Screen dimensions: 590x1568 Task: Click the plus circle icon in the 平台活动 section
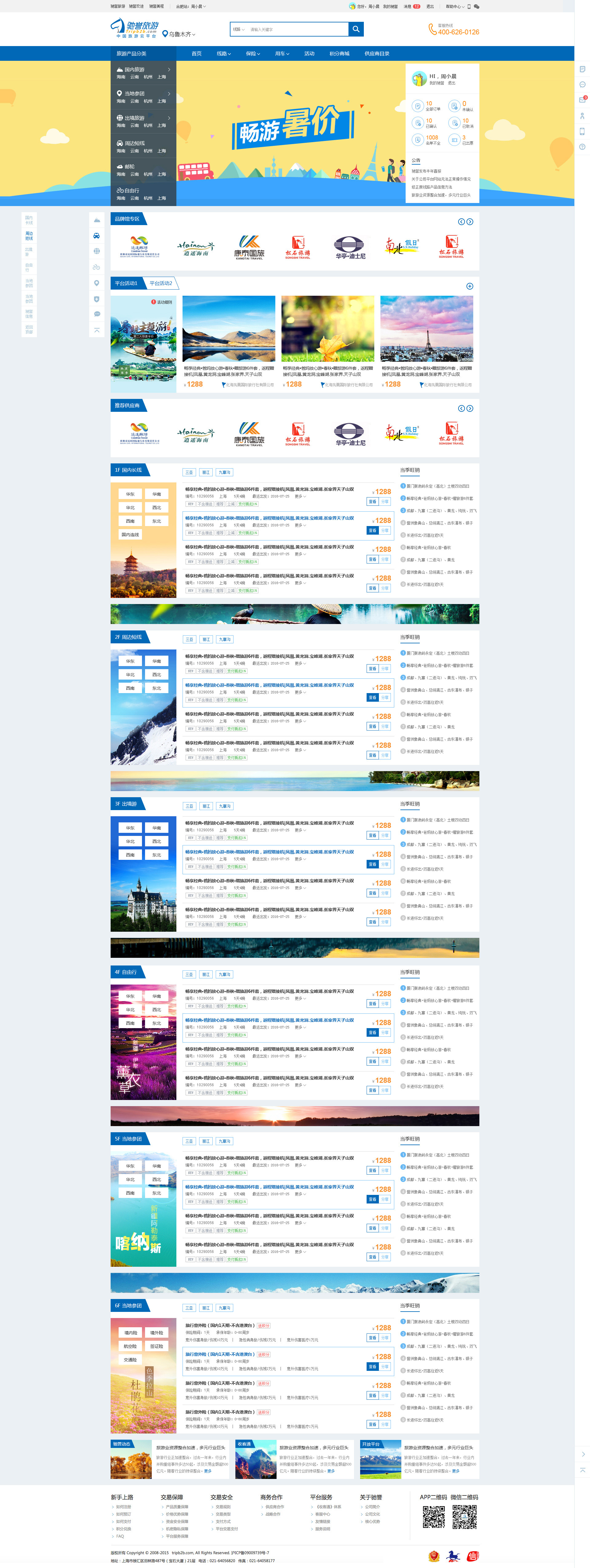point(470,286)
